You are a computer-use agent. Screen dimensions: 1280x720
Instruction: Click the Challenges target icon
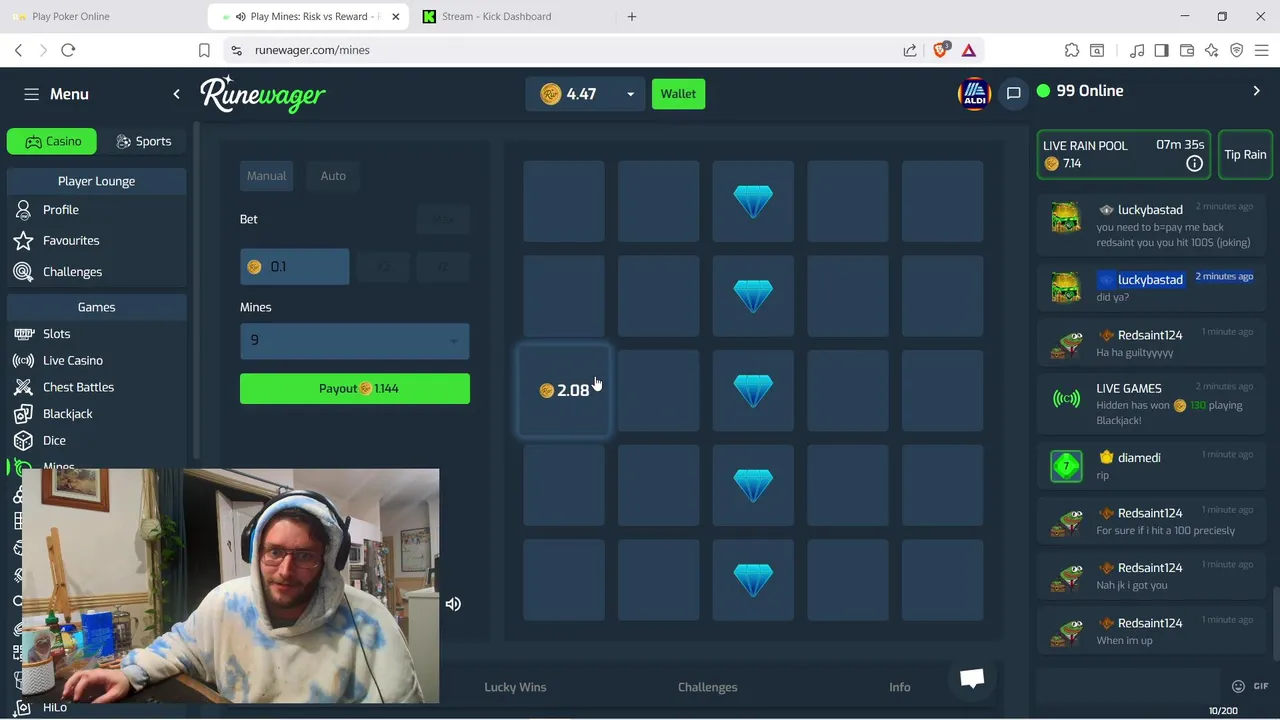click(23, 272)
